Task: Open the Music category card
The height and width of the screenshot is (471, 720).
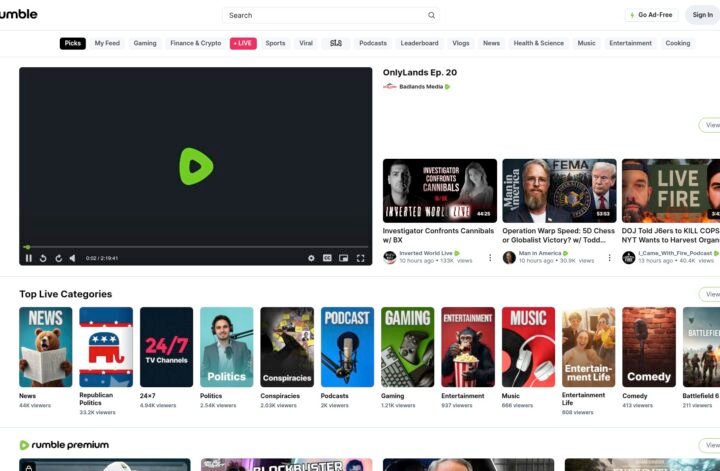Action: (x=528, y=347)
